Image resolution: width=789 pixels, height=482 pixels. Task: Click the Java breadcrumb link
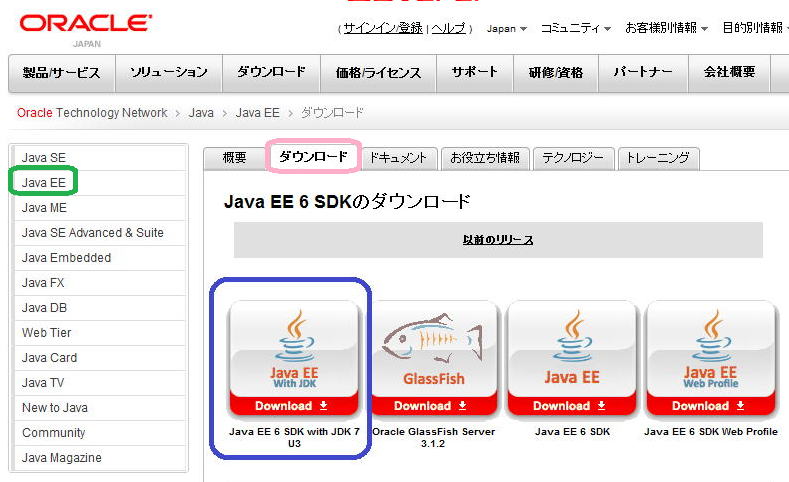201,113
